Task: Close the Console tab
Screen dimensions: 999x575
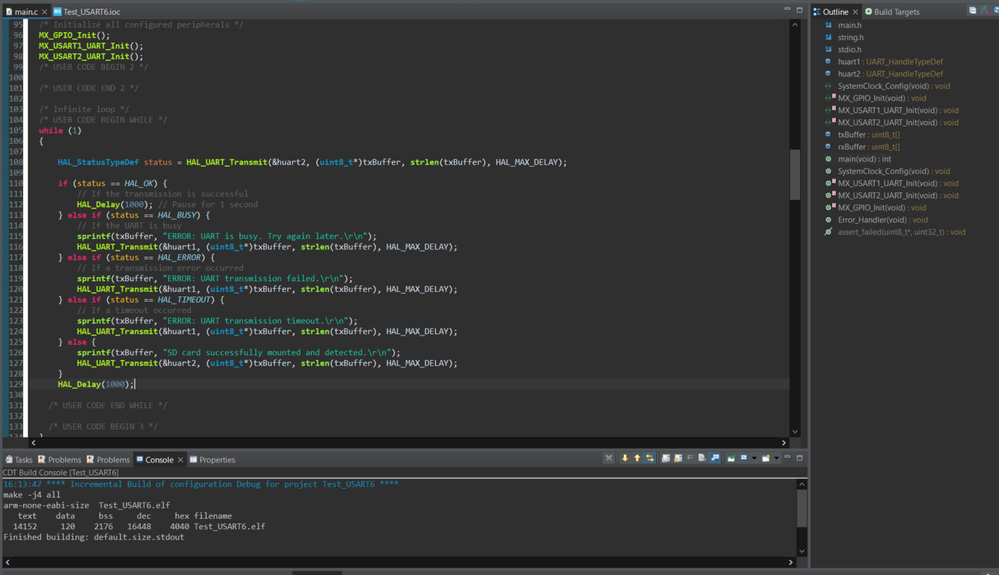Action: click(180, 459)
